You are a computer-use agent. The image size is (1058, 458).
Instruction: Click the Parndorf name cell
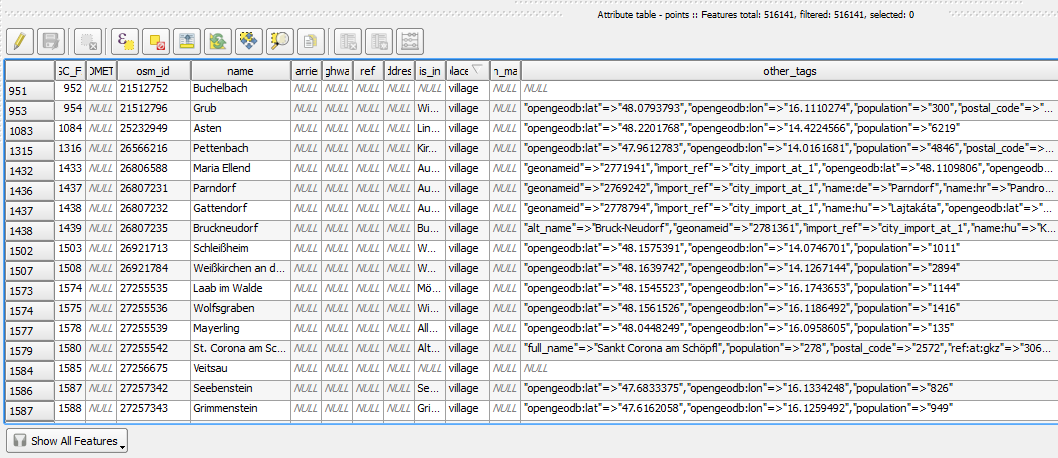coord(240,188)
